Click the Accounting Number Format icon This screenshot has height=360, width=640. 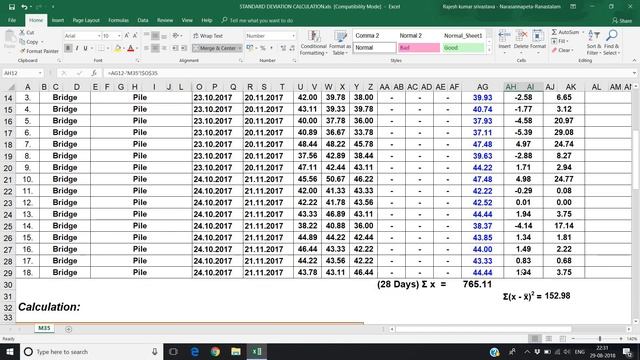(249, 48)
